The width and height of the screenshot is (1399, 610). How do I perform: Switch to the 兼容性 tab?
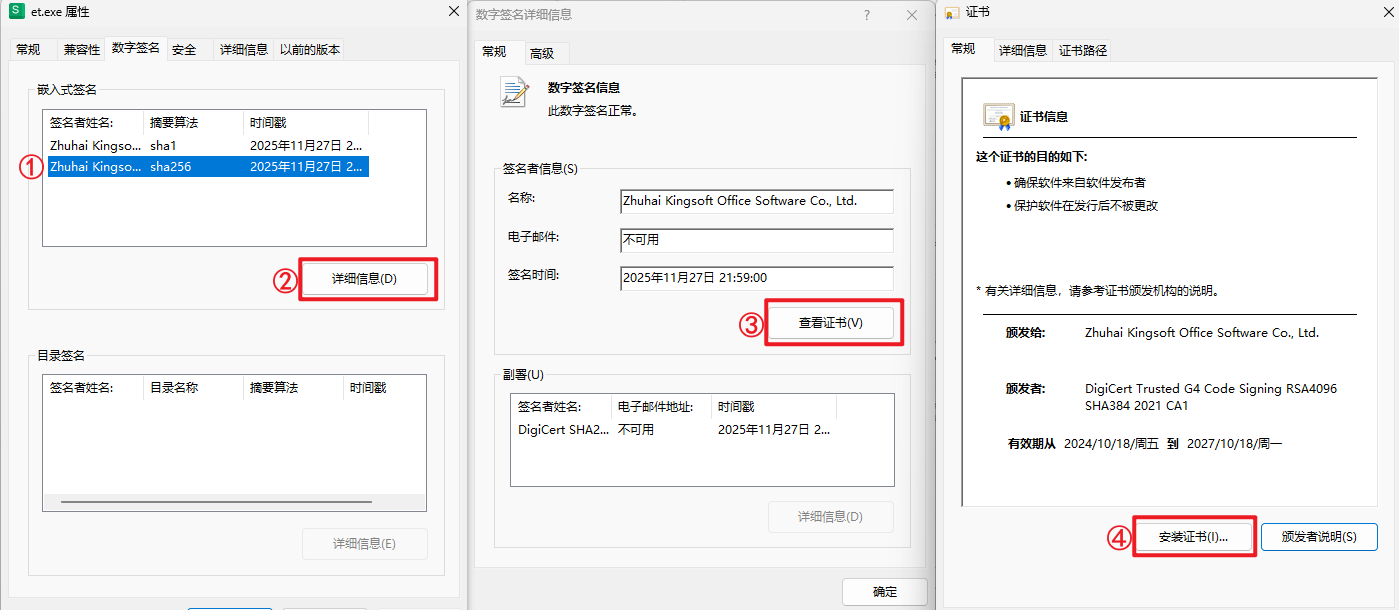point(81,50)
